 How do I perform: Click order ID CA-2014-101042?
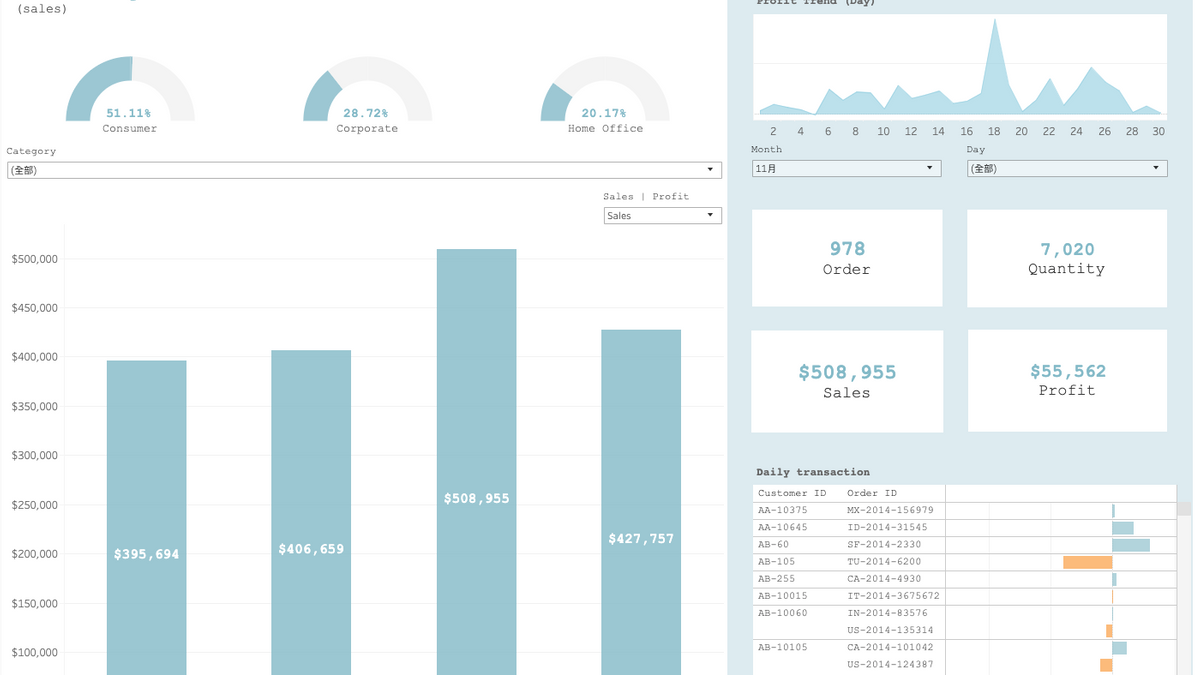890,647
